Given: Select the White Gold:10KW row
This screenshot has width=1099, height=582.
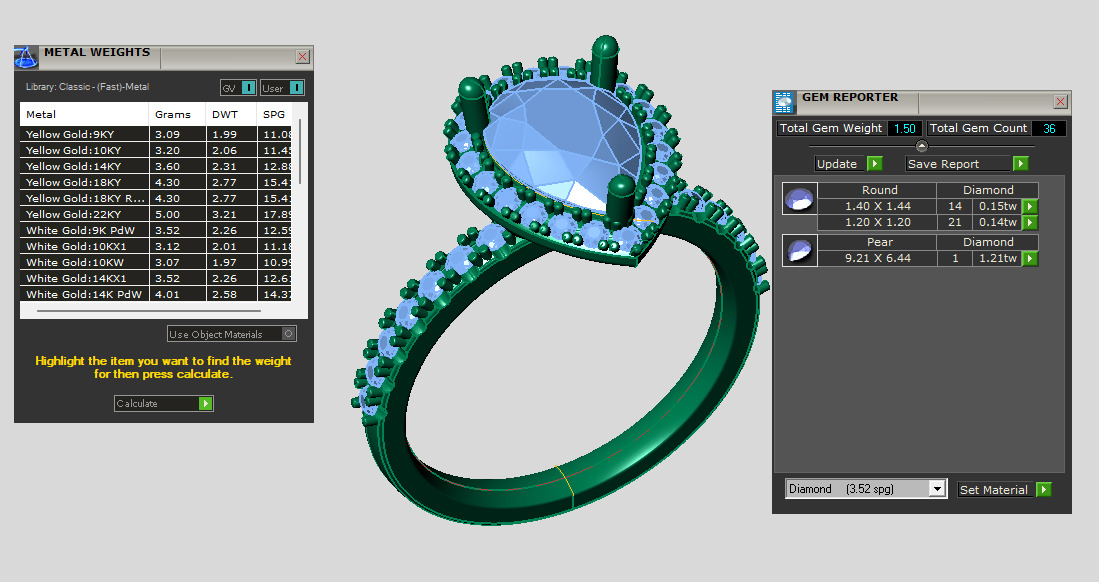Looking at the screenshot, I should [156, 262].
